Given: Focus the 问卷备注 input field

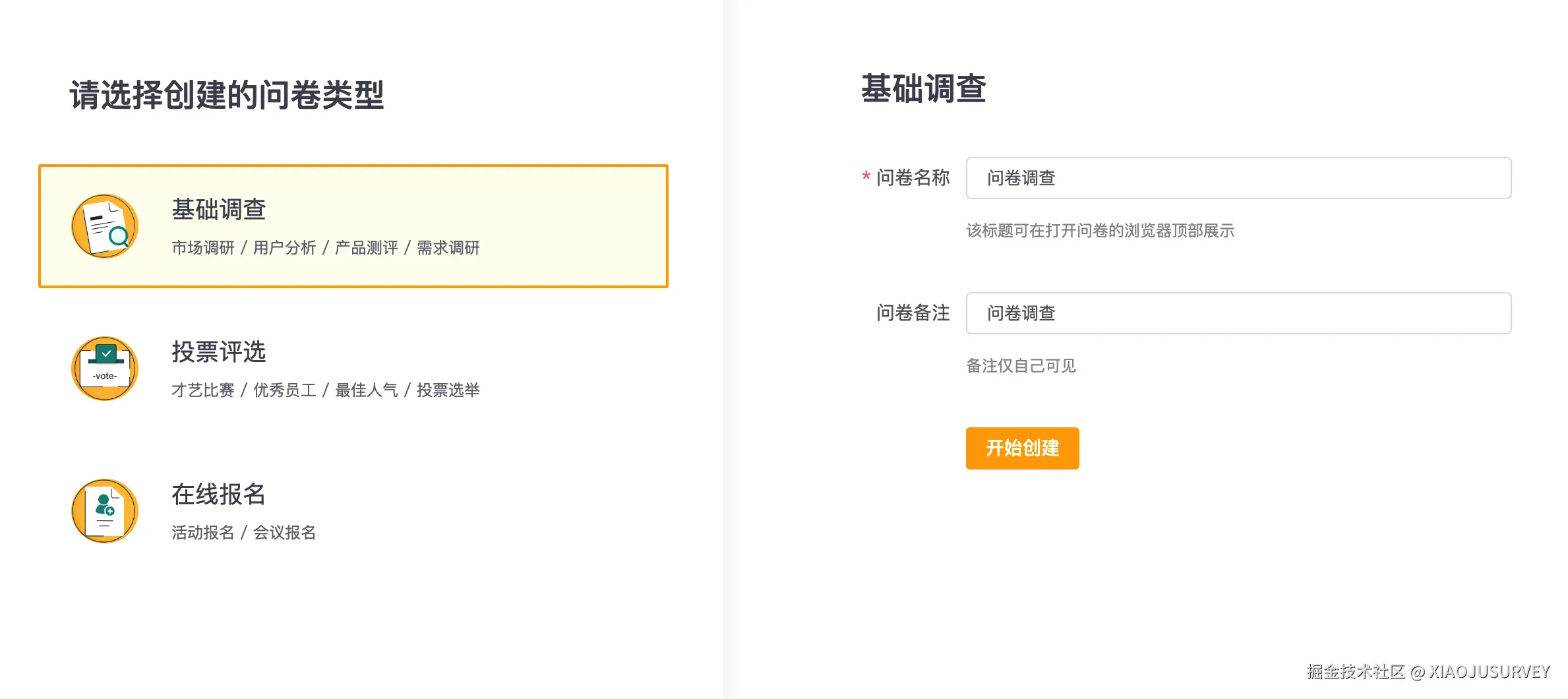Looking at the screenshot, I should [x=1238, y=313].
